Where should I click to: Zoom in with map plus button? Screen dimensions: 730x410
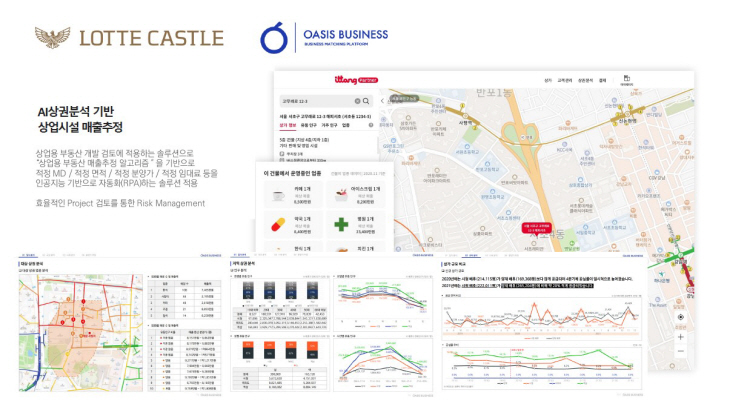[681, 338]
